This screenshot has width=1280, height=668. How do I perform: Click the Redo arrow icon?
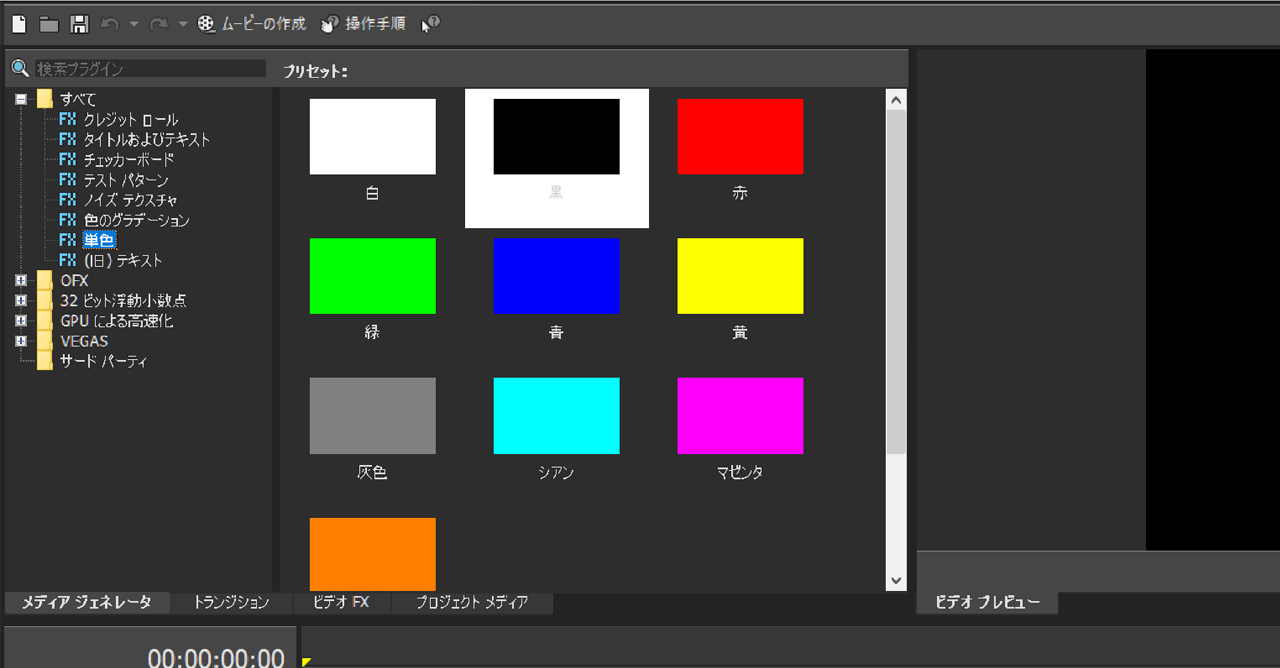(158, 24)
